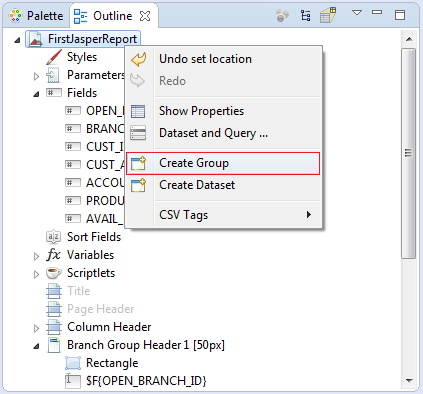Select the Rectangle element in outline

pyautogui.click(x=102, y=363)
